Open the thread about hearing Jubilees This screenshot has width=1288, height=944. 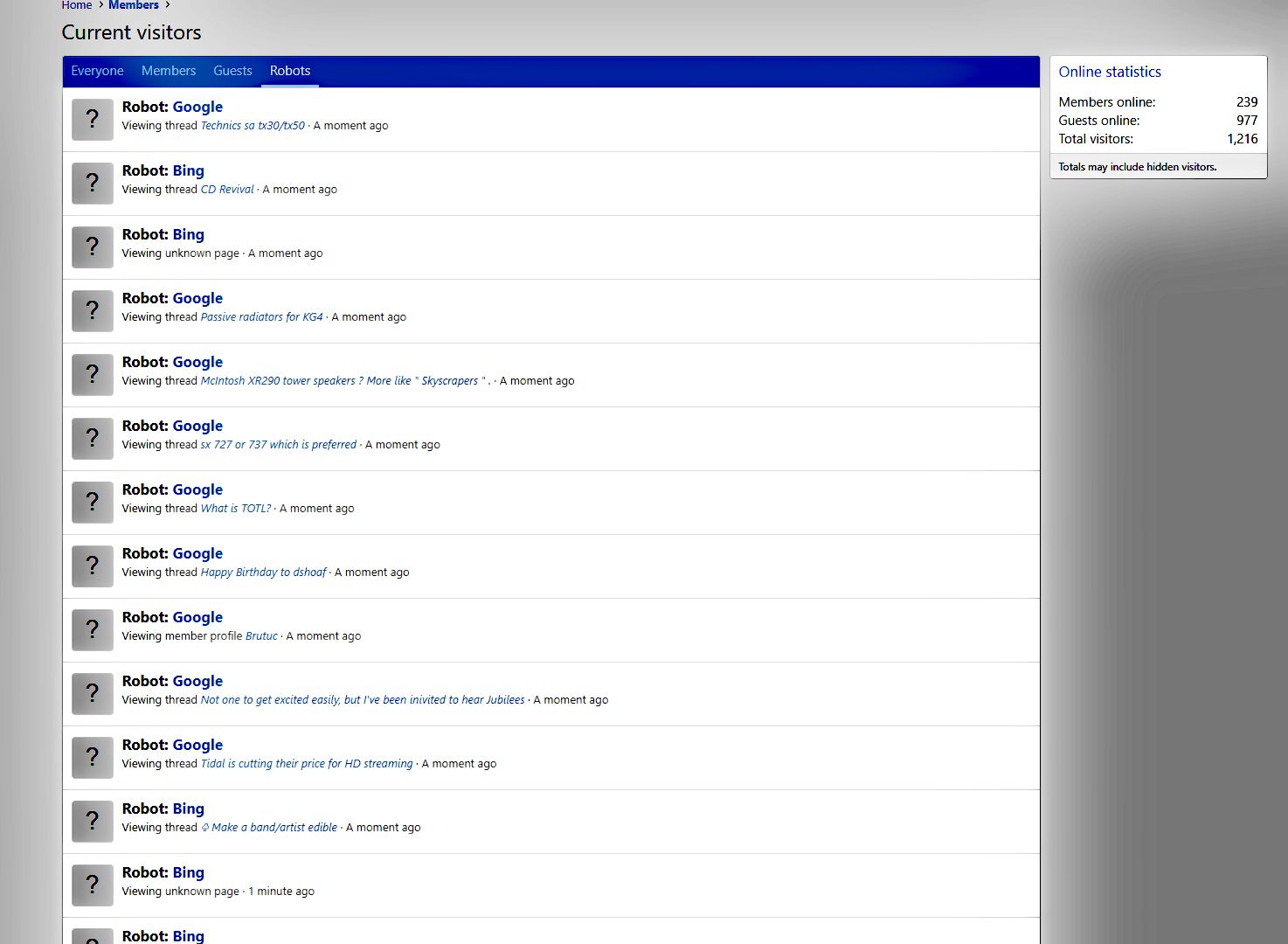pos(363,700)
